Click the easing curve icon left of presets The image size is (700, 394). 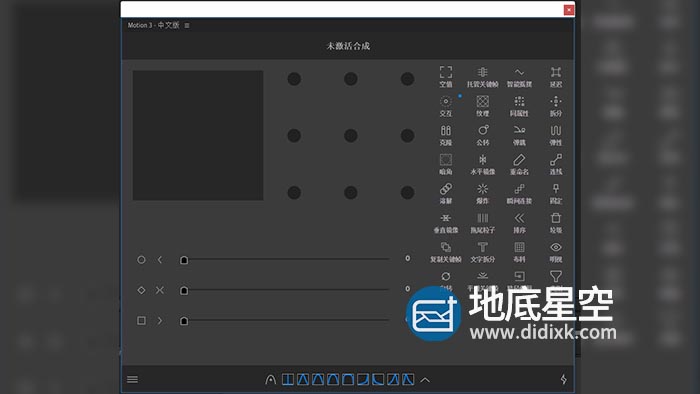pyautogui.click(x=271, y=380)
